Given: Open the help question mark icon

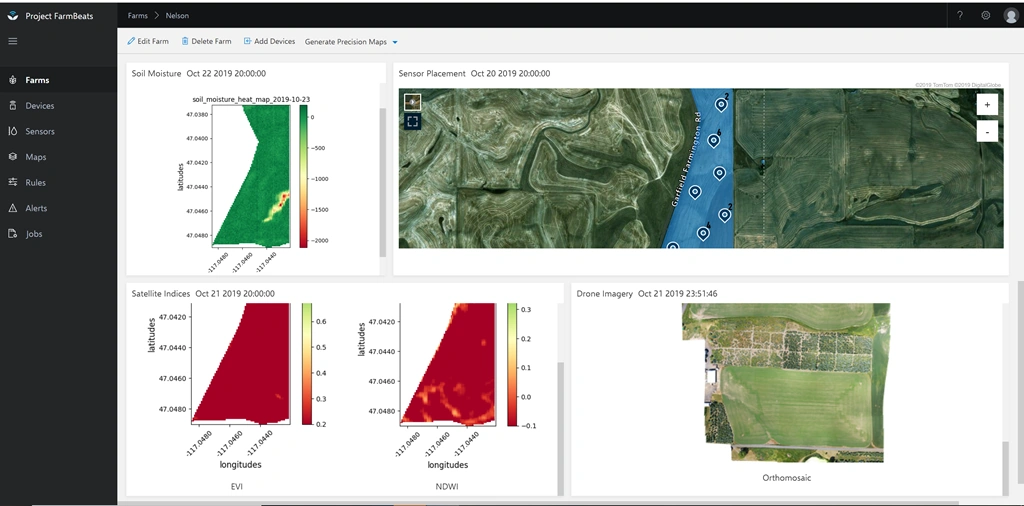Looking at the screenshot, I should click(x=960, y=16).
